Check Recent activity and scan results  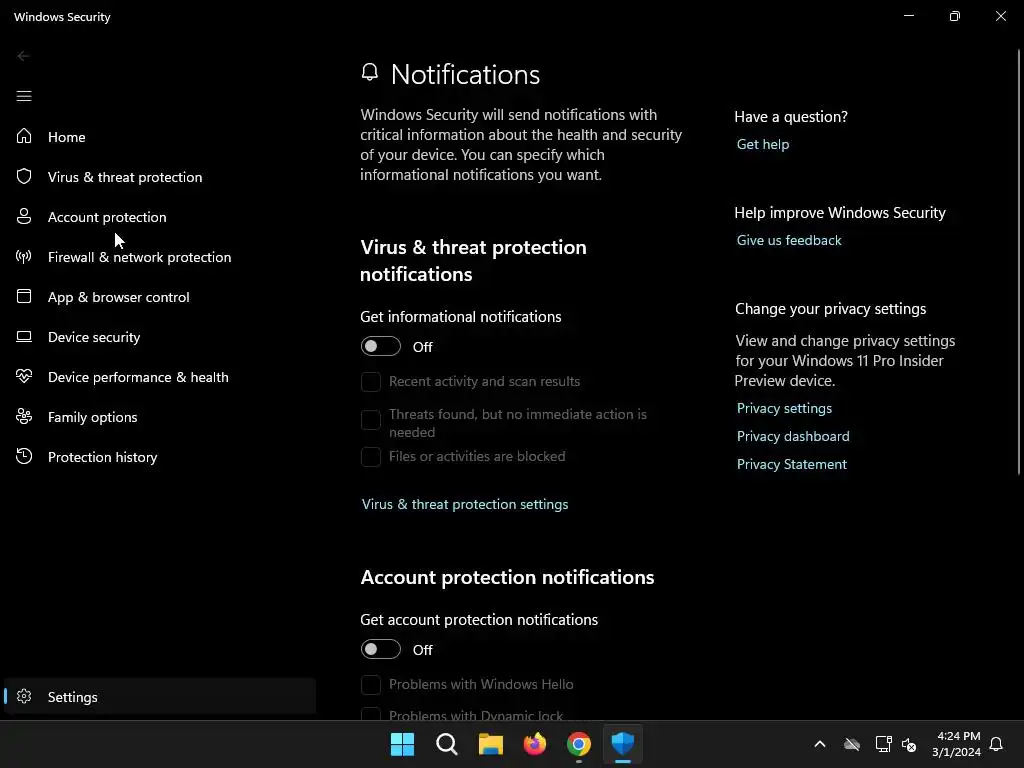click(x=371, y=381)
